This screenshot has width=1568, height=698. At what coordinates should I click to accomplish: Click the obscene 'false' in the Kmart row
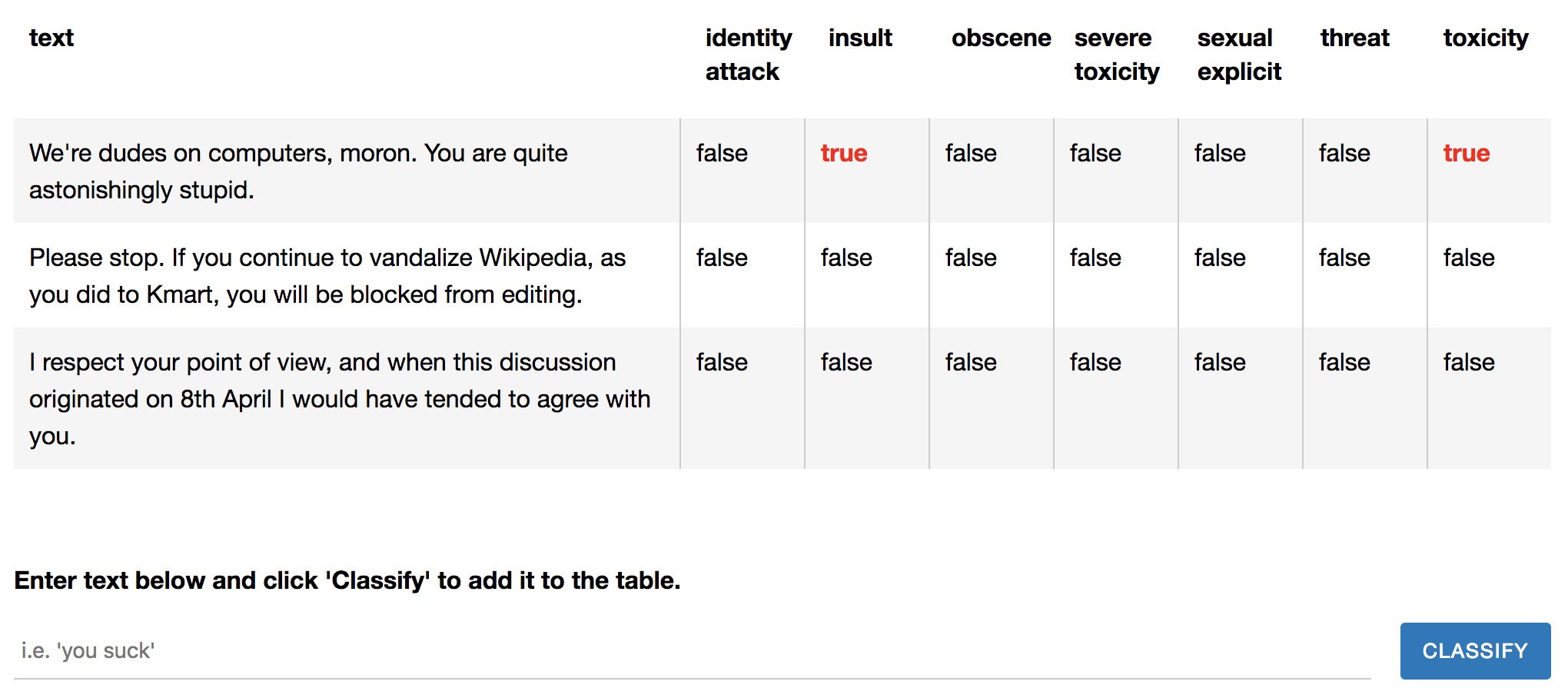[970, 258]
